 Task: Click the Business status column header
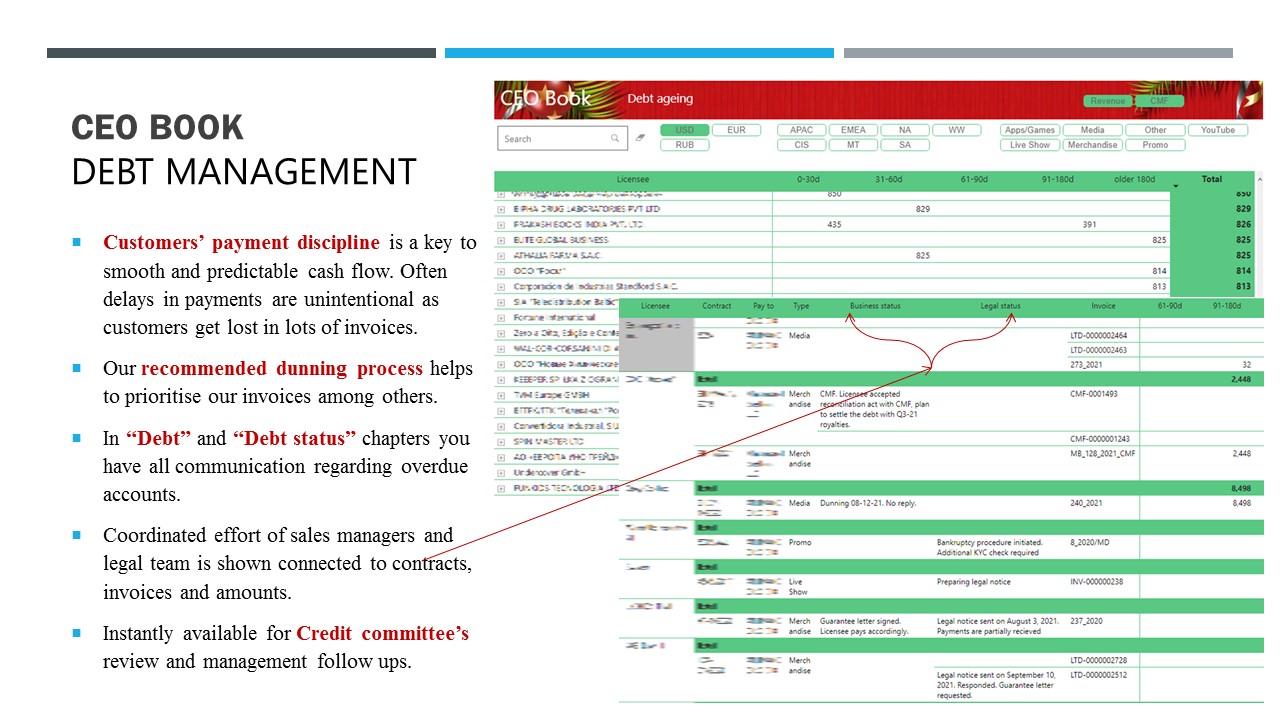(875, 306)
